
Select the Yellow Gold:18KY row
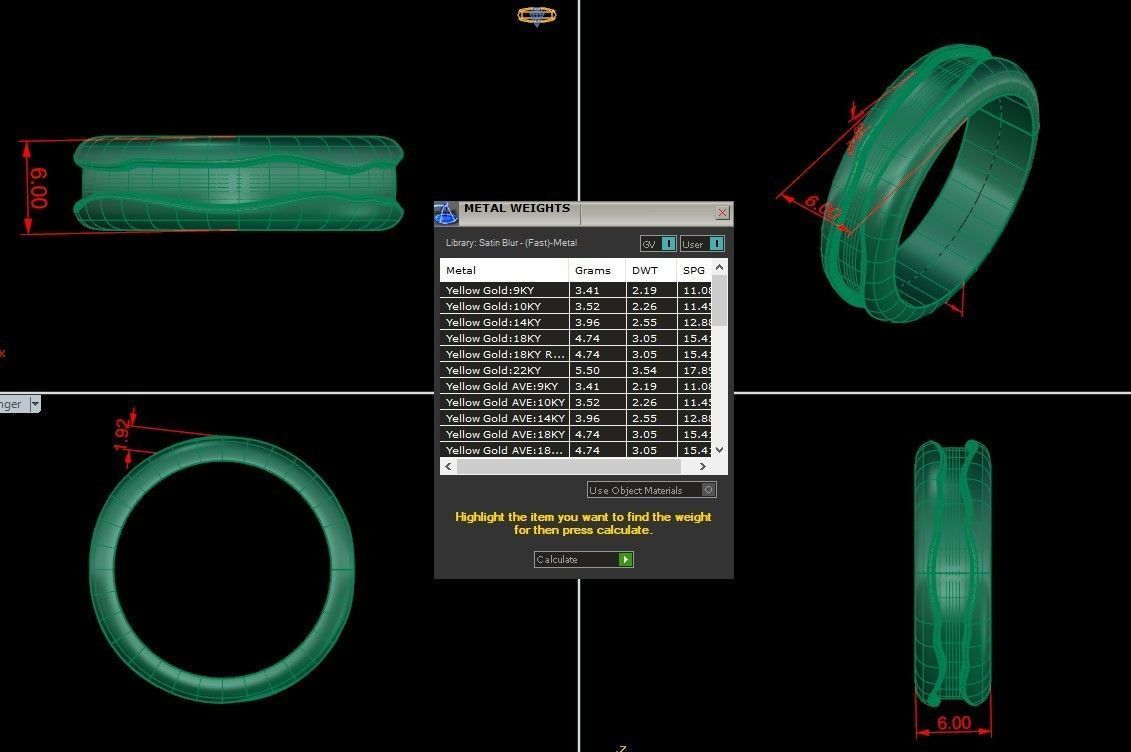[x=576, y=338]
